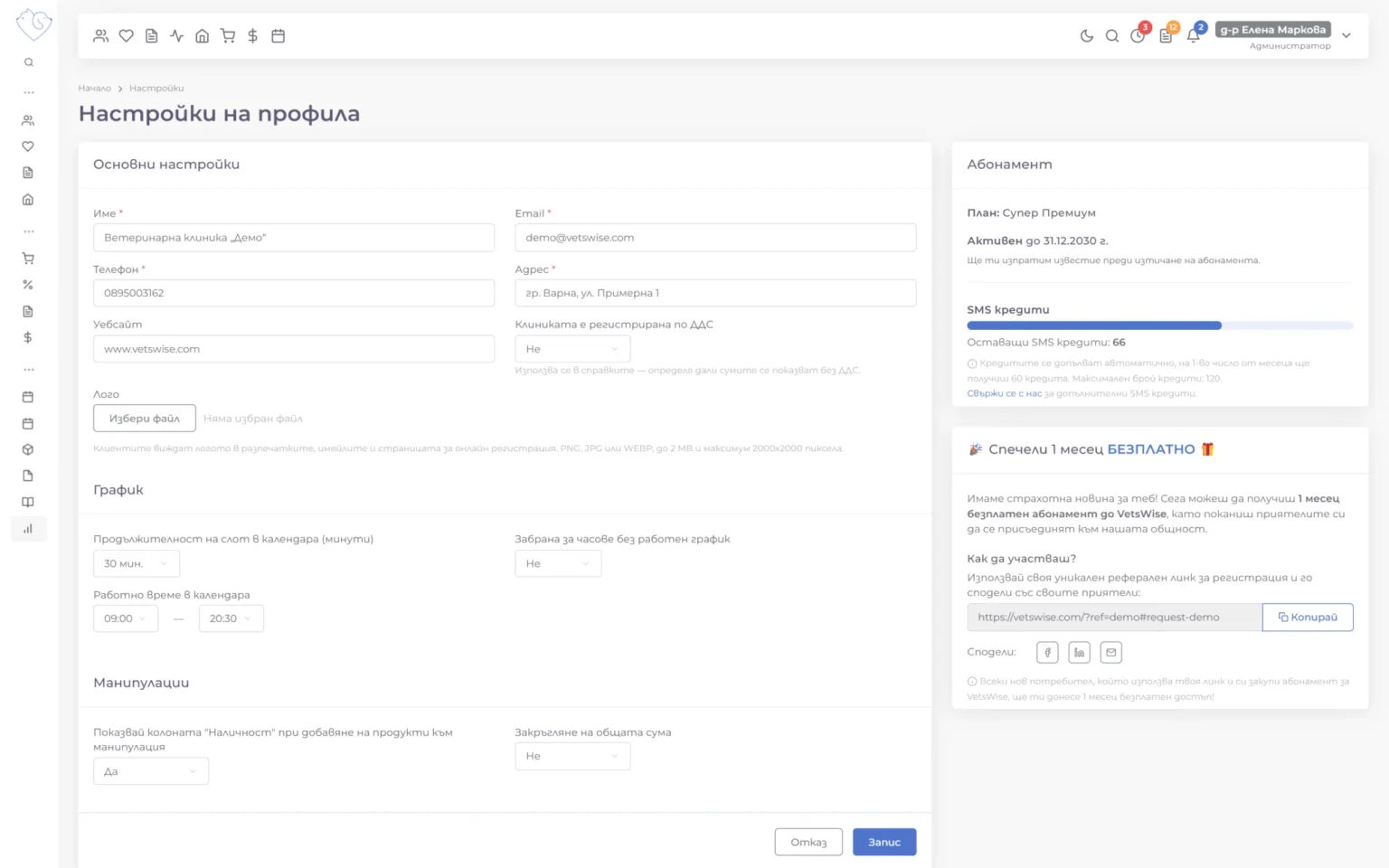The image size is (1389, 868).
Task: Share referral link via Facebook icon
Action: 1047,653
